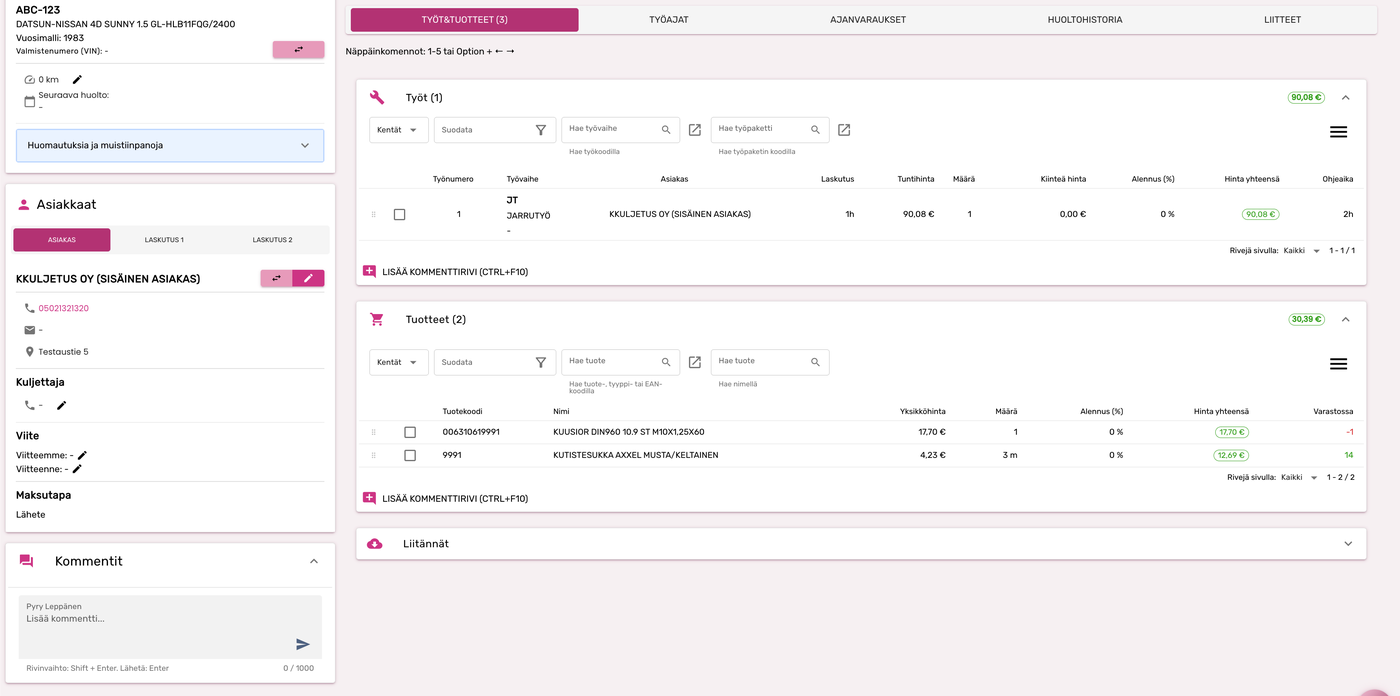Click search icon in Hae nimellä field
Screen dimensions: 1400x696
coord(815,362)
